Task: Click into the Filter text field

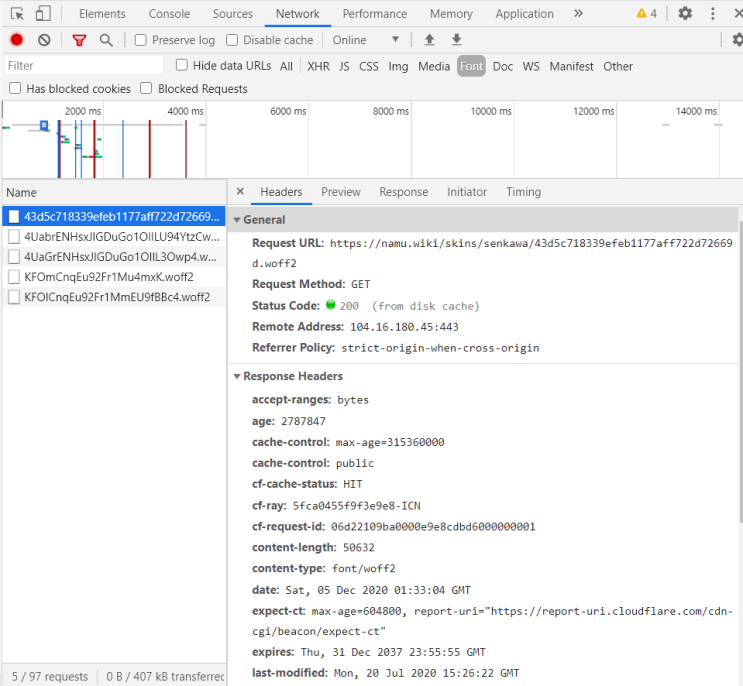Action: coord(84,65)
